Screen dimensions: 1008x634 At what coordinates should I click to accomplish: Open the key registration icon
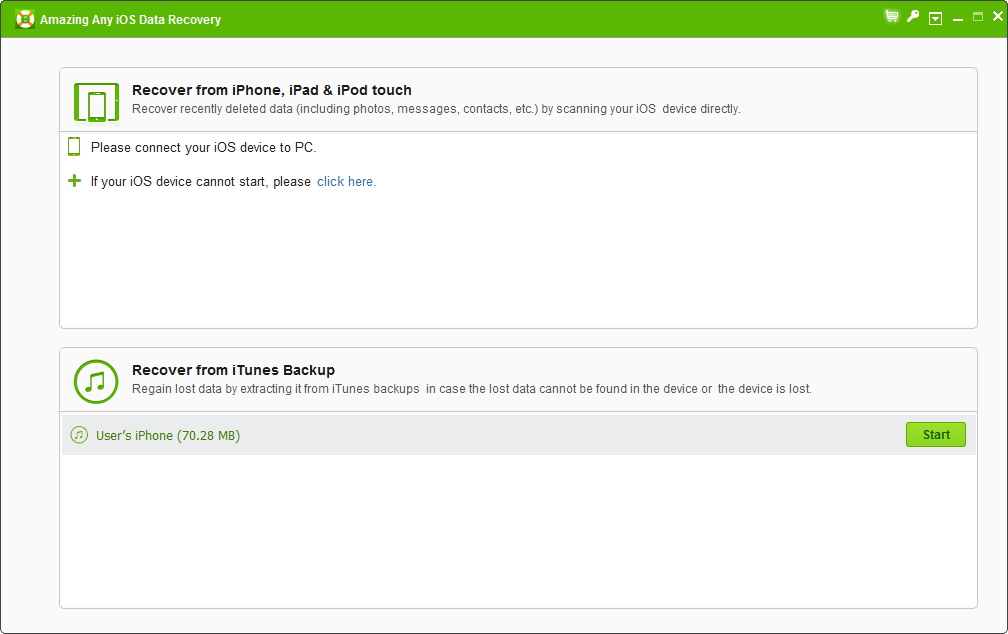click(913, 17)
